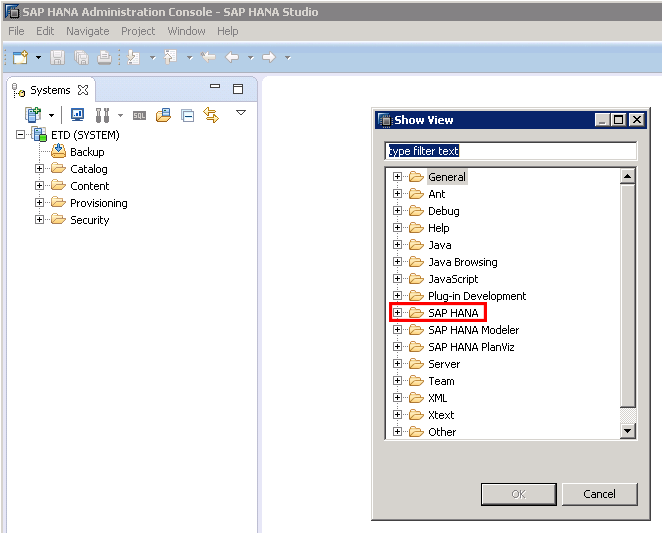Click the Administration tools icon
The width and height of the screenshot is (662, 533).
(101, 115)
